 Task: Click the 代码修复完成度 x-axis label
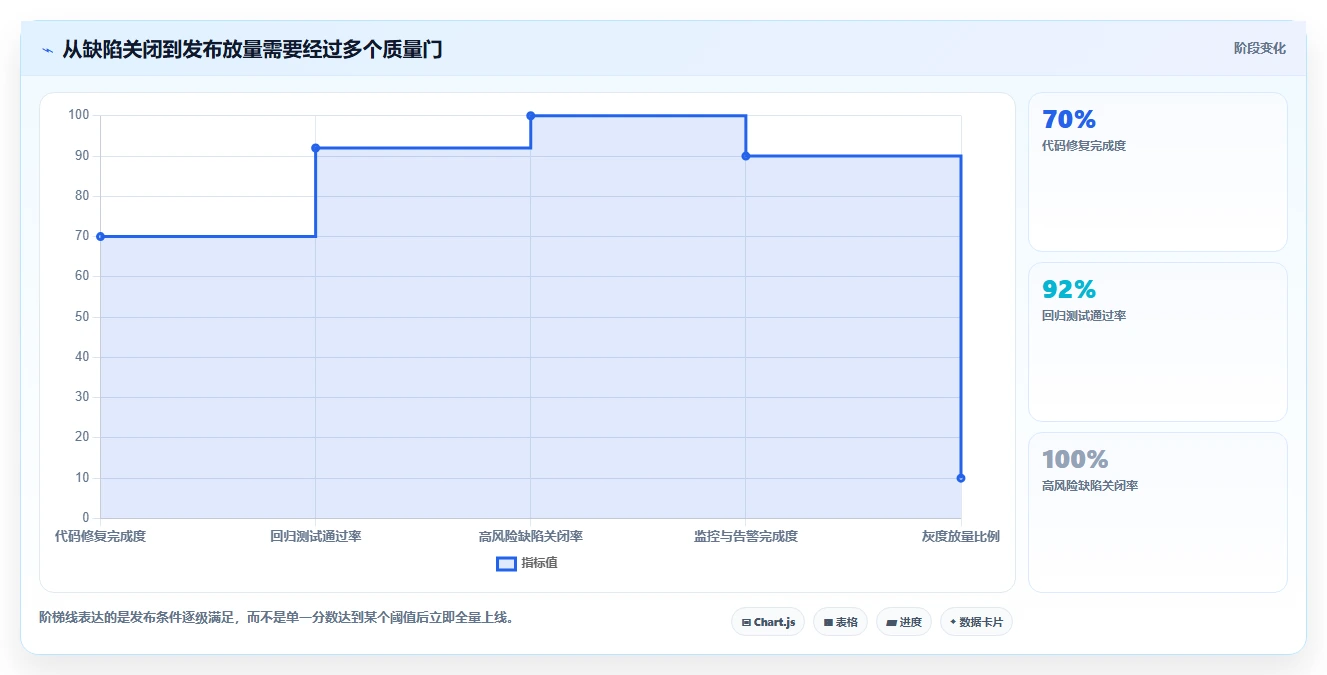pos(100,536)
